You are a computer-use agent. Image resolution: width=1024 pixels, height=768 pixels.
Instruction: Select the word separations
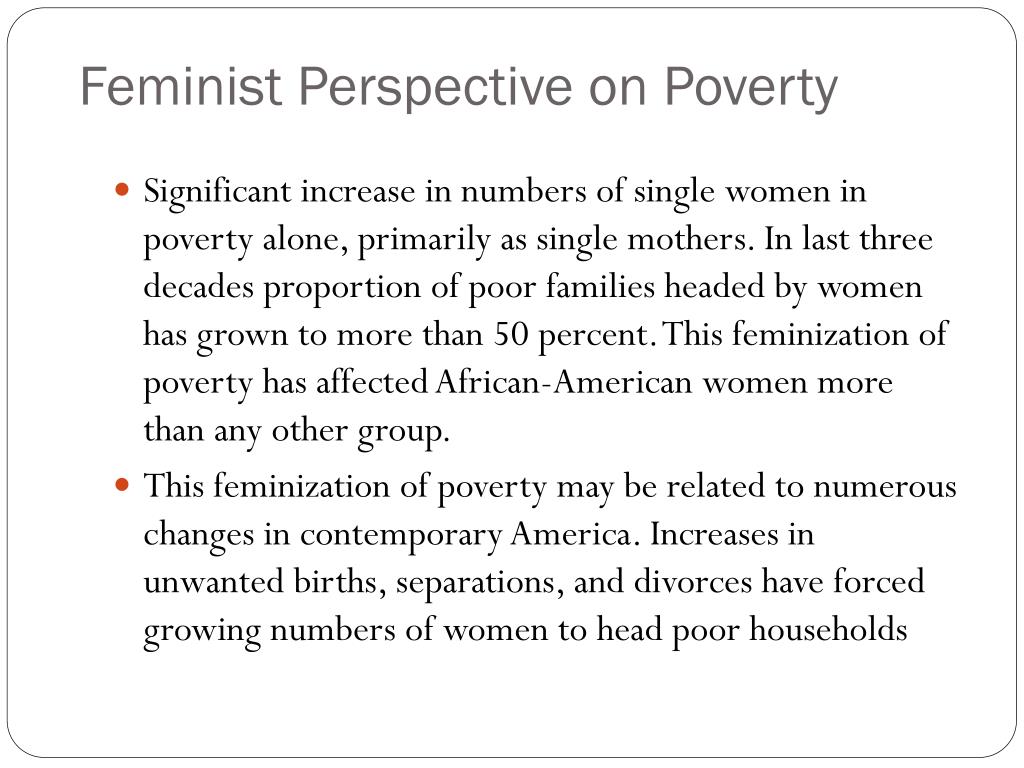coord(475,584)
